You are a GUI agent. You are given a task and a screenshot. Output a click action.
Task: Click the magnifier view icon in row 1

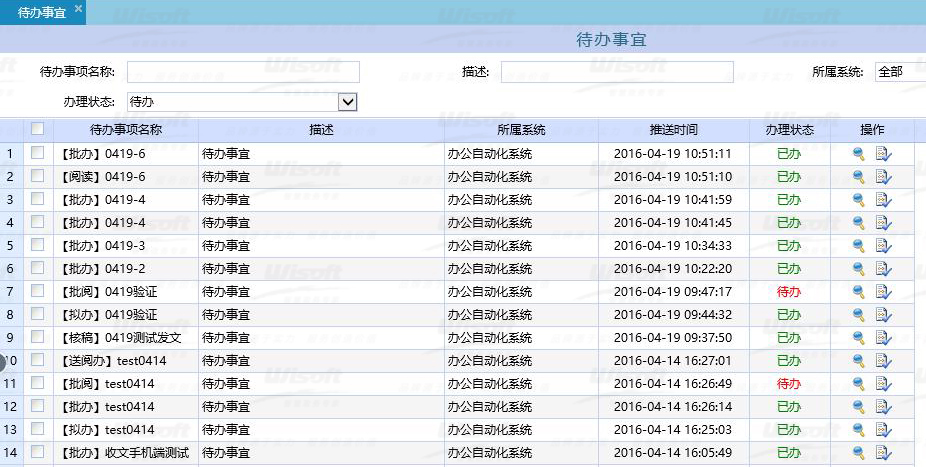858,154
